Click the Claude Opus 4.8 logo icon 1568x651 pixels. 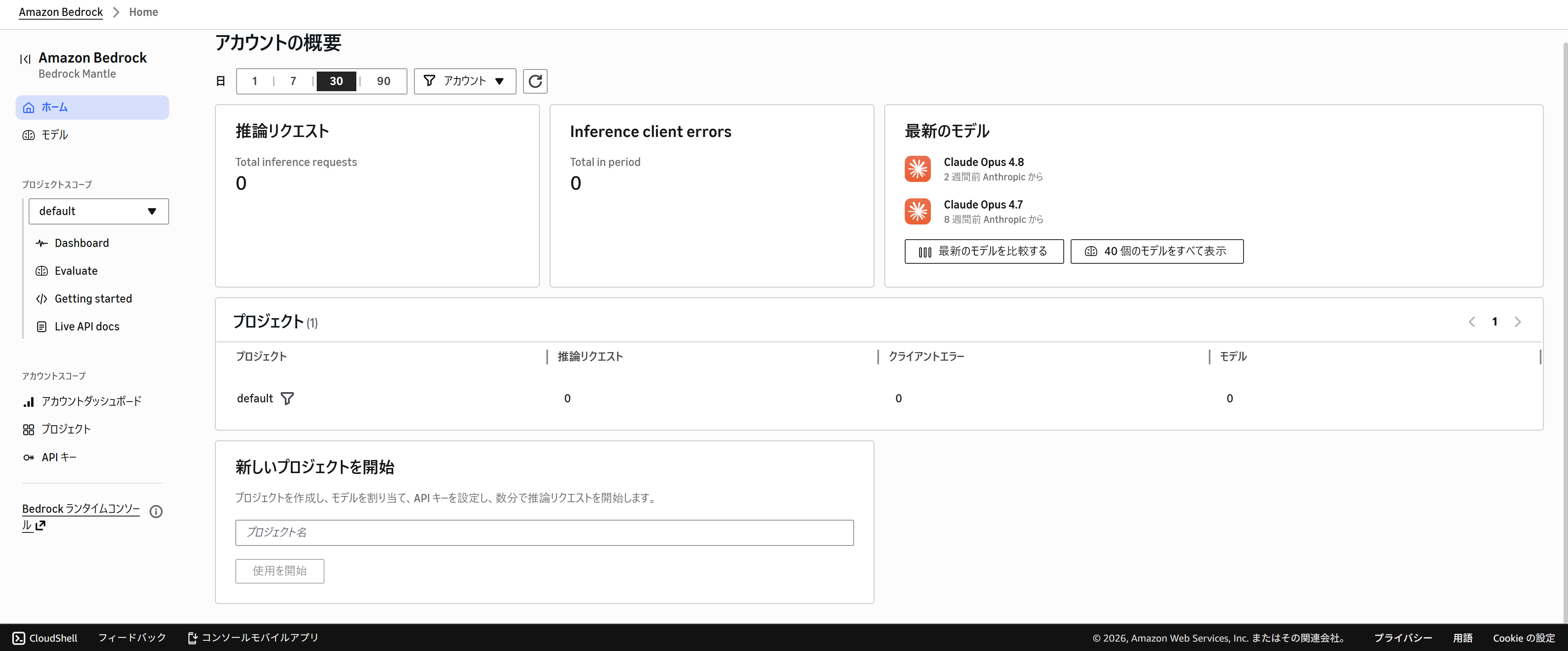(x=917, y=169)
